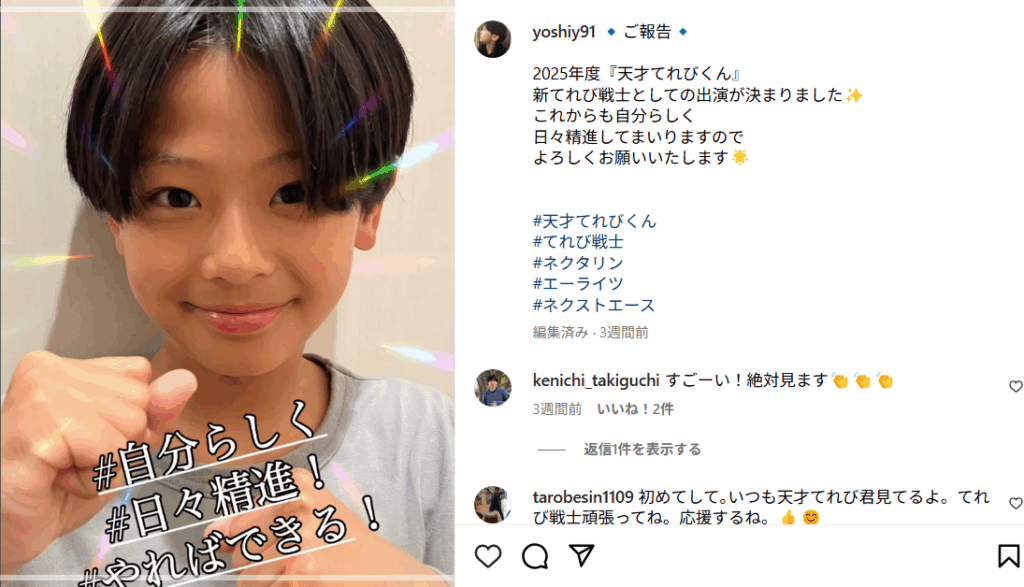The height and width of the screenshot is (587, 1024).
Task: Open kenichi_takiguchi's avatar picture
Action: tap(492, 388)
